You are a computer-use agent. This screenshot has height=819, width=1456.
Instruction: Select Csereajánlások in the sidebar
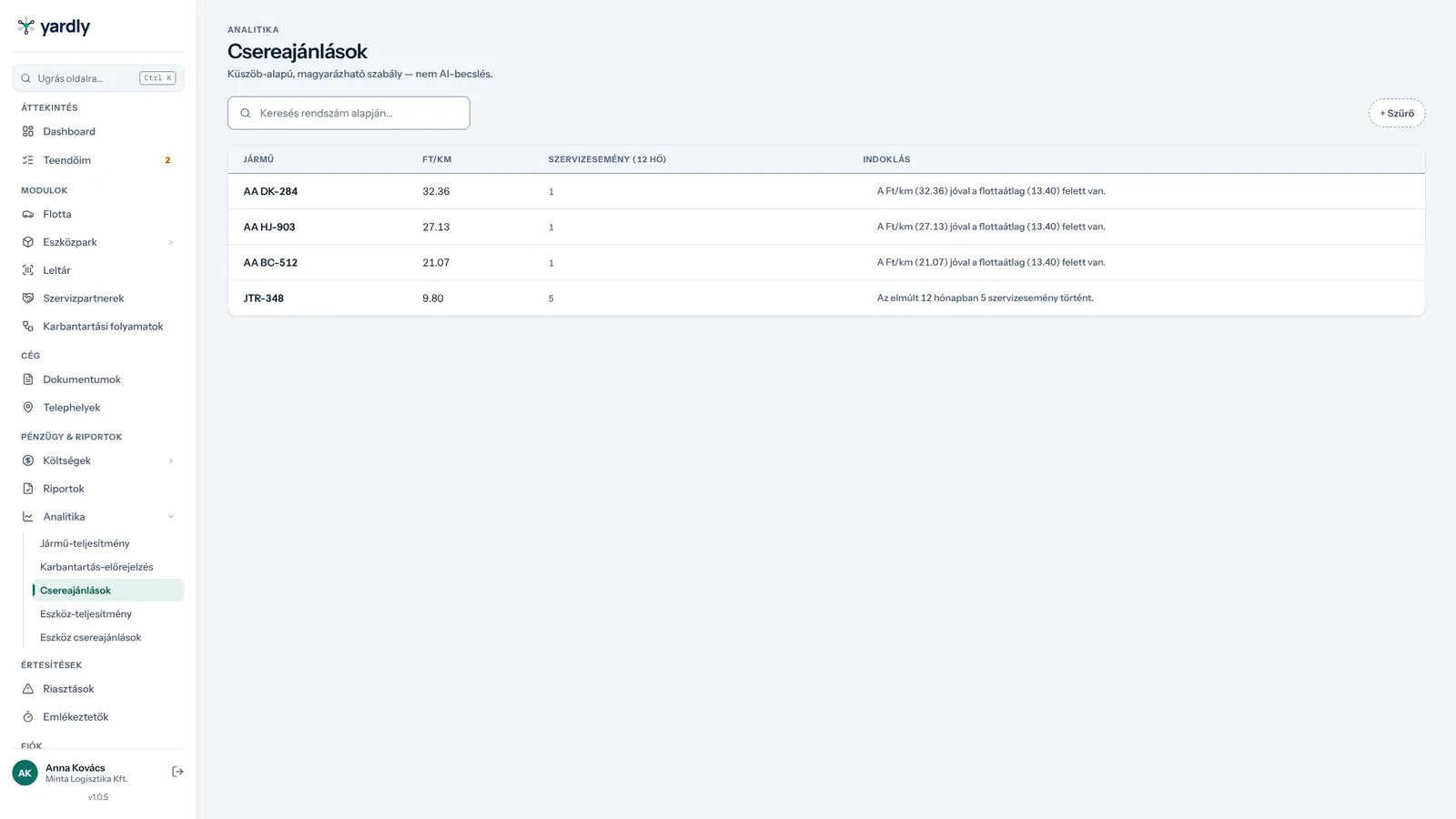[x=107, y=591]
